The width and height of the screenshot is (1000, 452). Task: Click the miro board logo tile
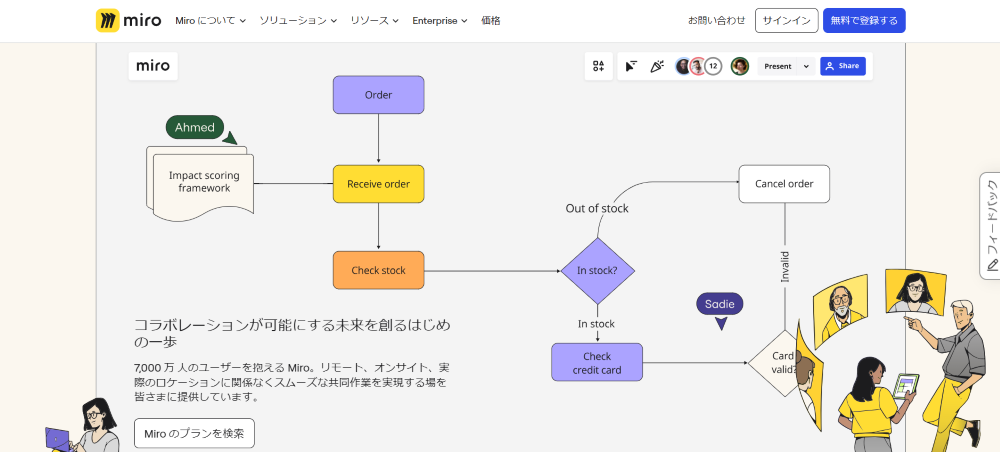click(x=153, y=66)
